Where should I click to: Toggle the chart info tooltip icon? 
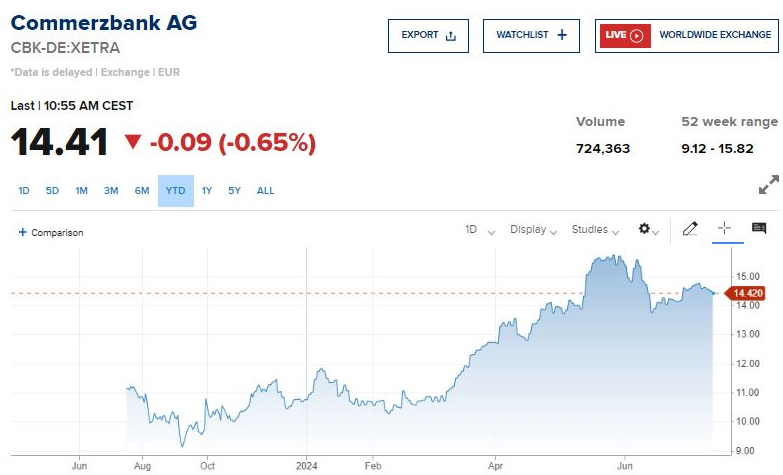759,229
